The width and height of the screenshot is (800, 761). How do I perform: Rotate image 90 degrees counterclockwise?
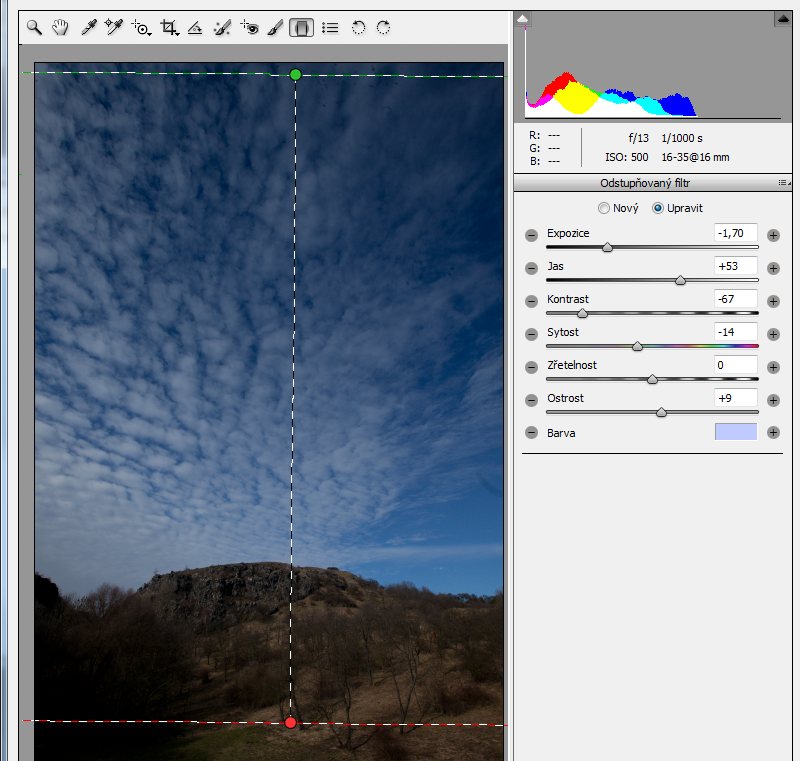[x=359, y=28]
